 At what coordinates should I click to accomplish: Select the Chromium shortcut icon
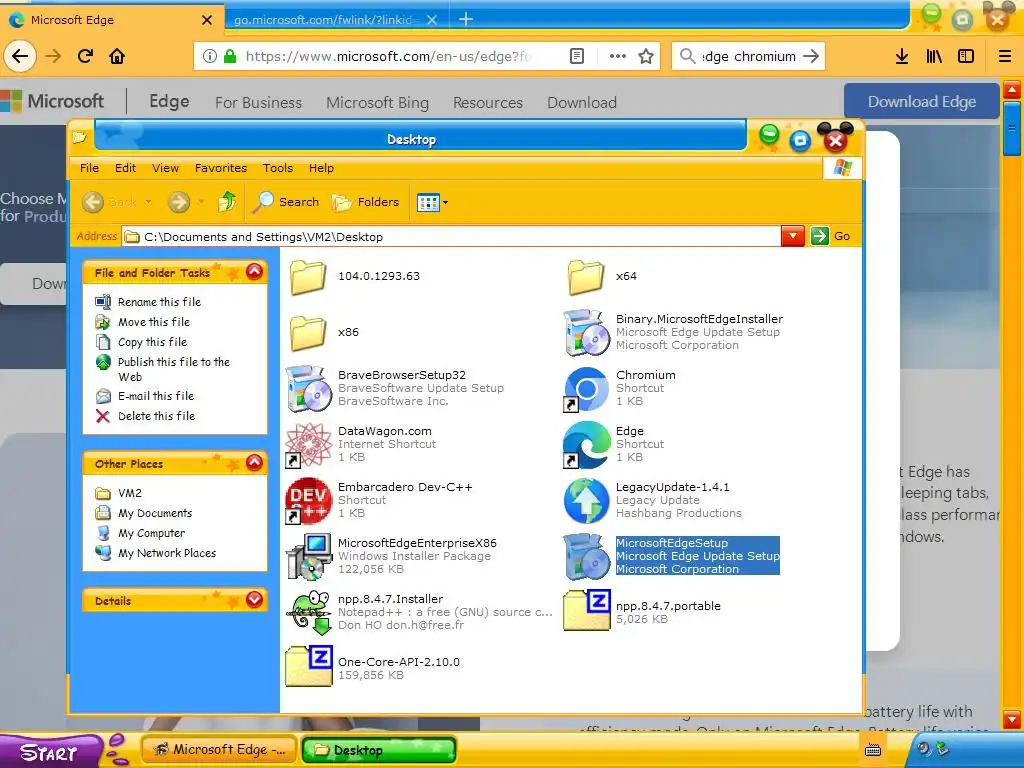[x=586, y=389]
